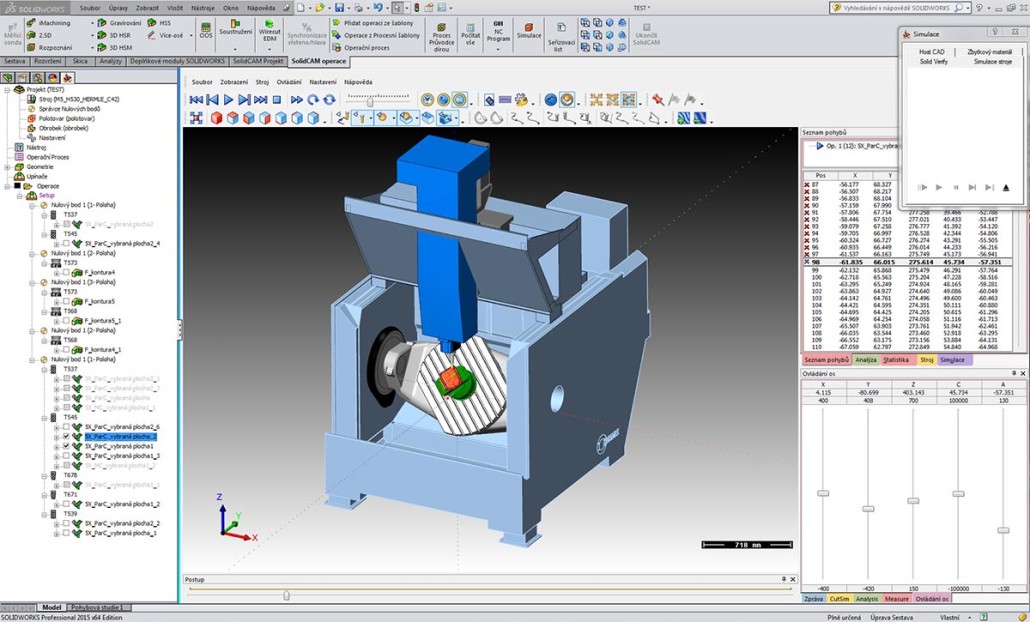Screen dimensions: 1030x622
Task: Click the Simulace ribbon button
Action: 529,30
